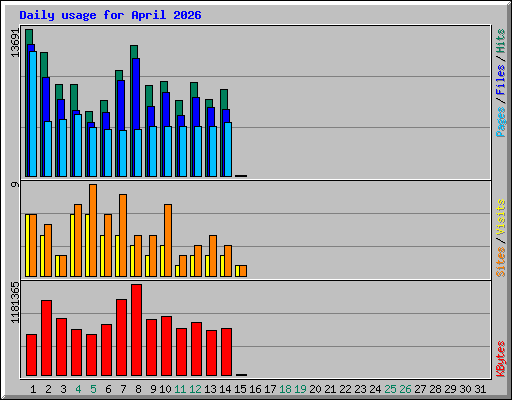Click weekend day 26 label

pos(405,389)
